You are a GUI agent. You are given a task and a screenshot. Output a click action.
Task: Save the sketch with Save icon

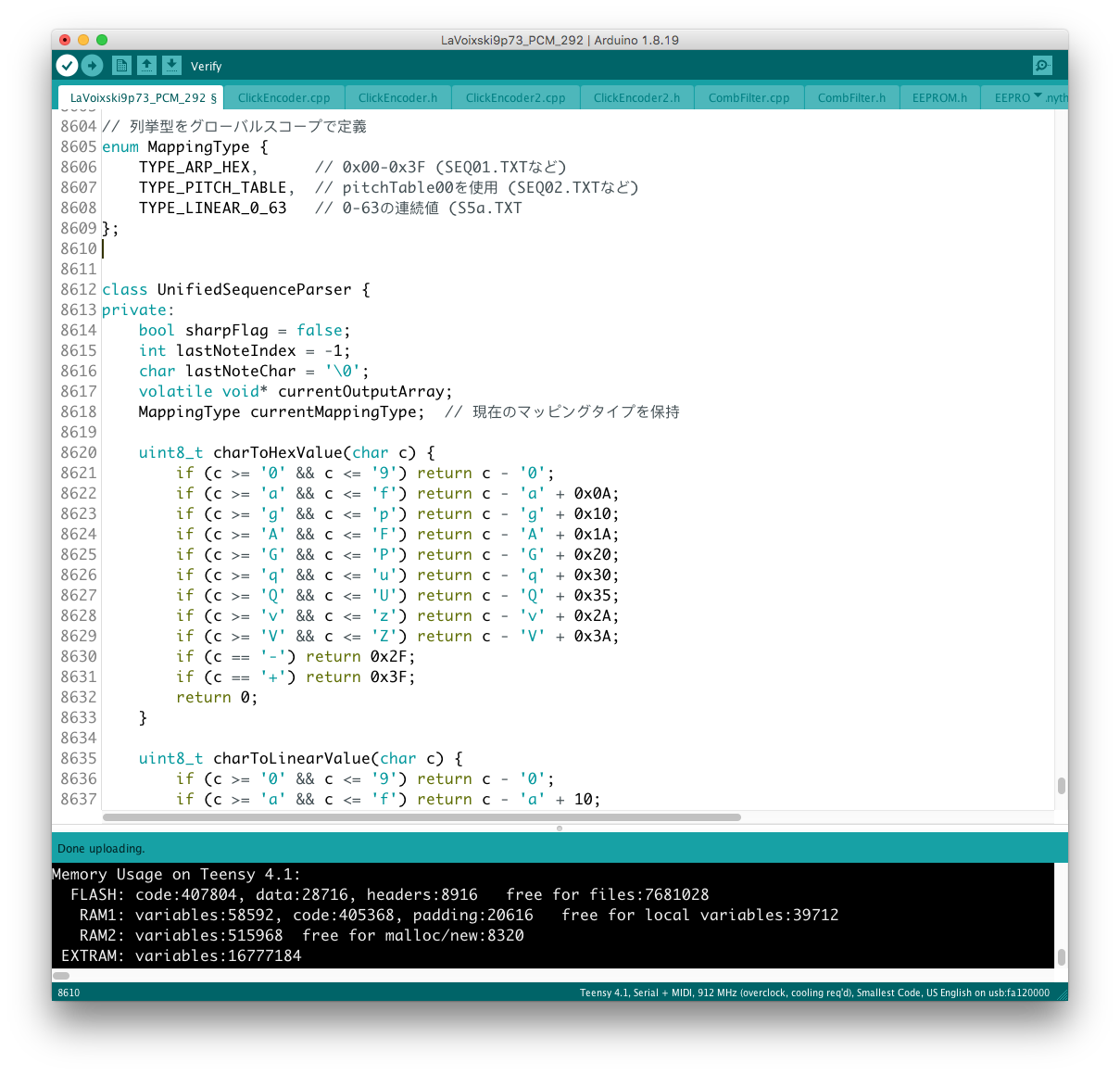171,65
